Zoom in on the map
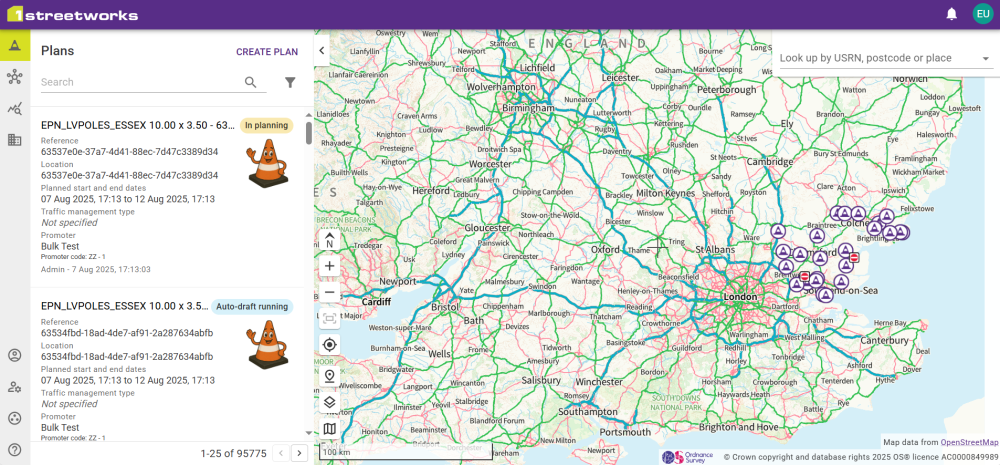Screen dimensions: 1000x465 (330, 266)
